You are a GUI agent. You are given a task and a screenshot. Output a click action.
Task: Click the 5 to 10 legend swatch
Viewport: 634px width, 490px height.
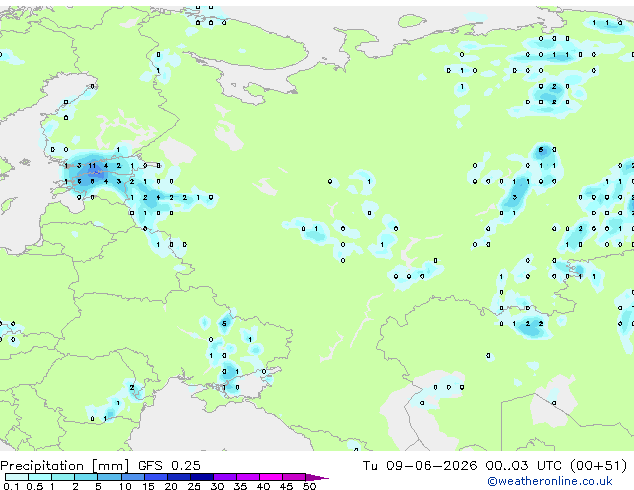[109, 477]
